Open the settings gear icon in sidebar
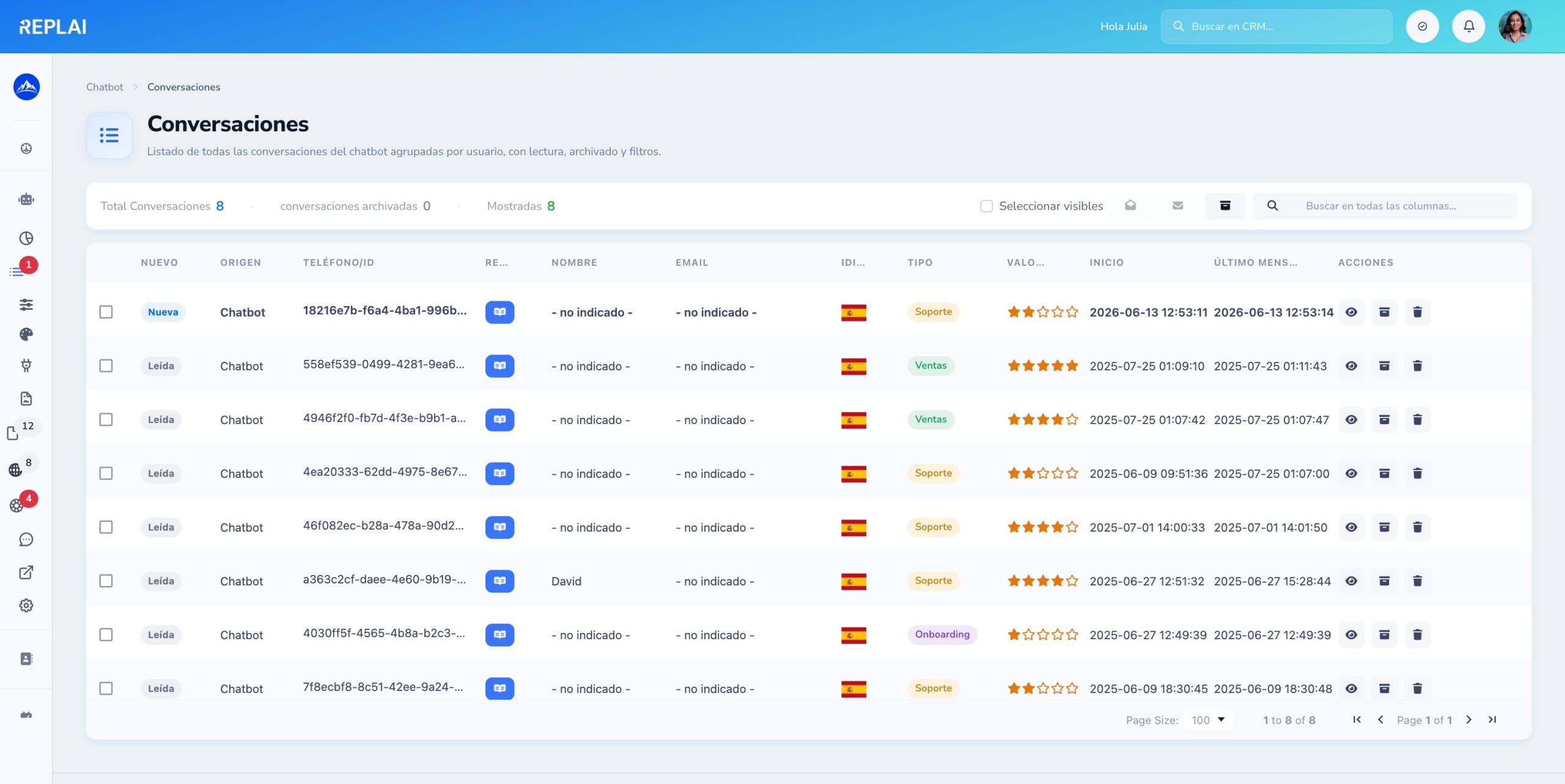Image resolution: width=1565 pixels, height=784 pixels. (26, 606)
